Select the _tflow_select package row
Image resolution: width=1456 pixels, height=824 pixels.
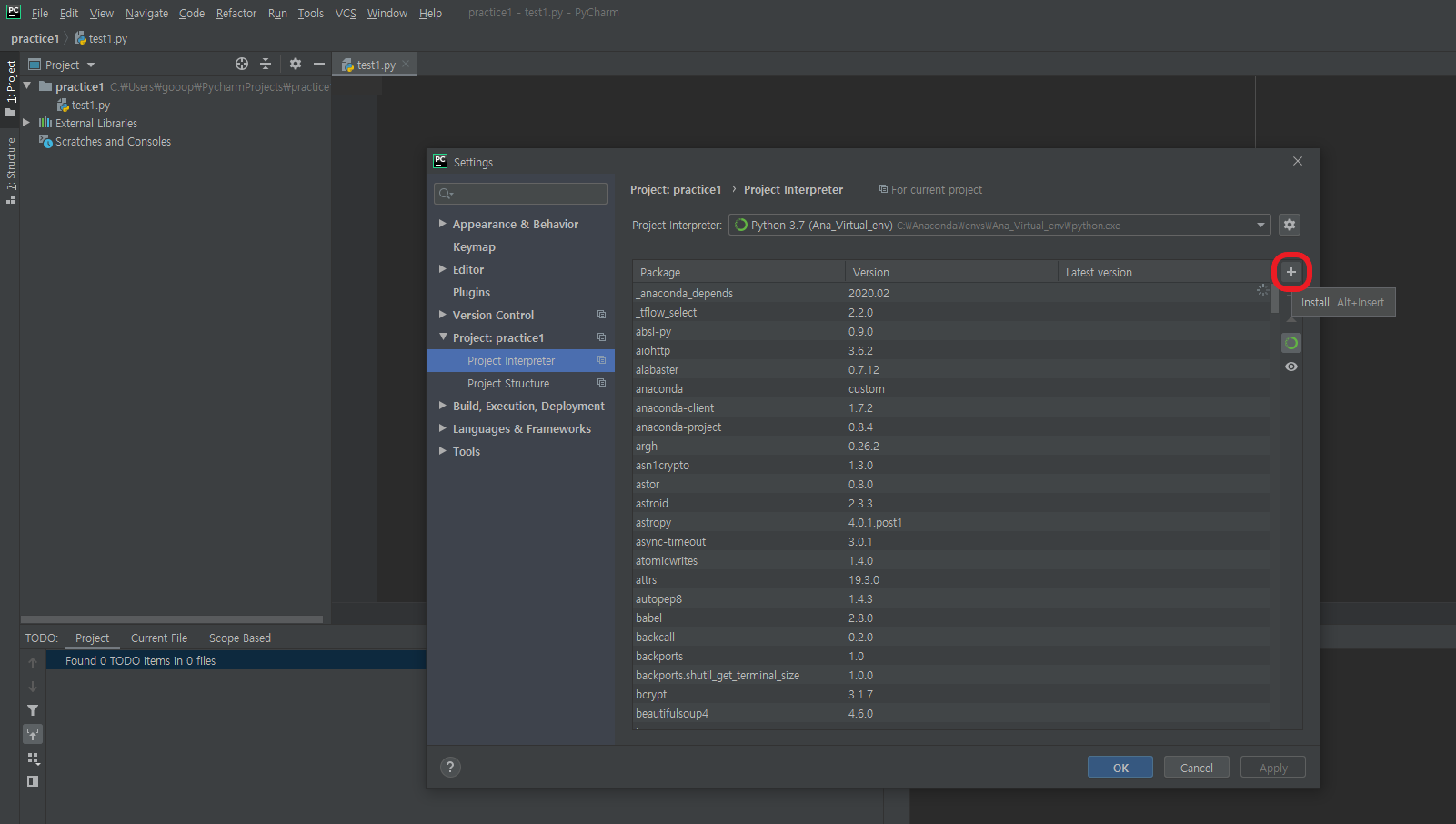click(x=951, y=312)
